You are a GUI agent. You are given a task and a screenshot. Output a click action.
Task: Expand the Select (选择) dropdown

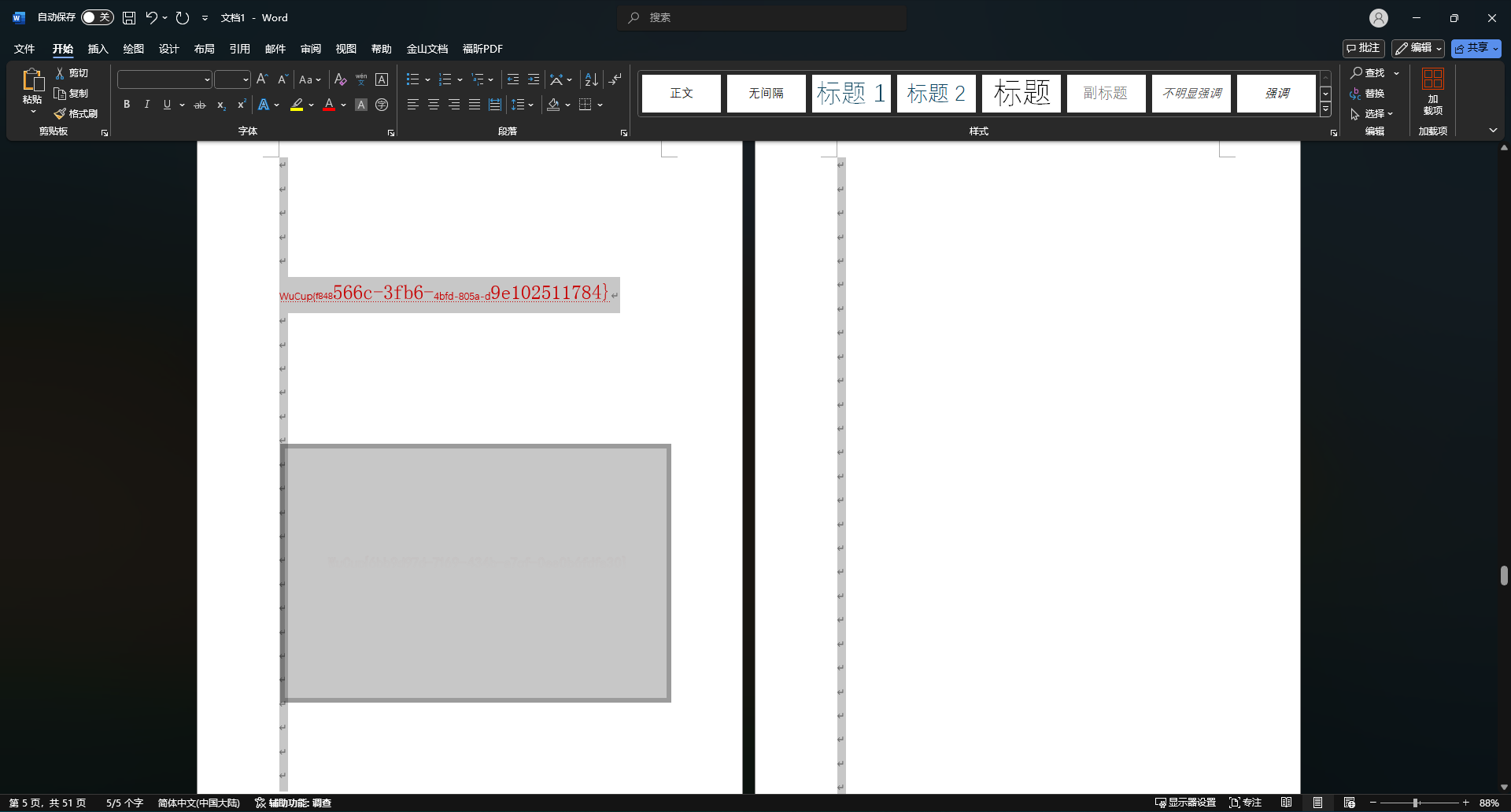(x=1372, y=114)
